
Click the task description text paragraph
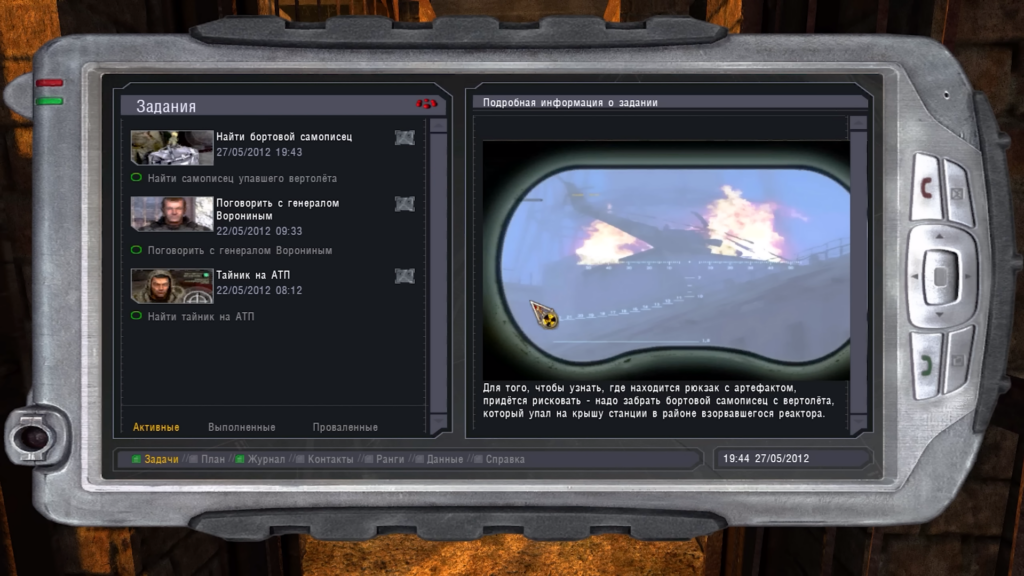658,400
